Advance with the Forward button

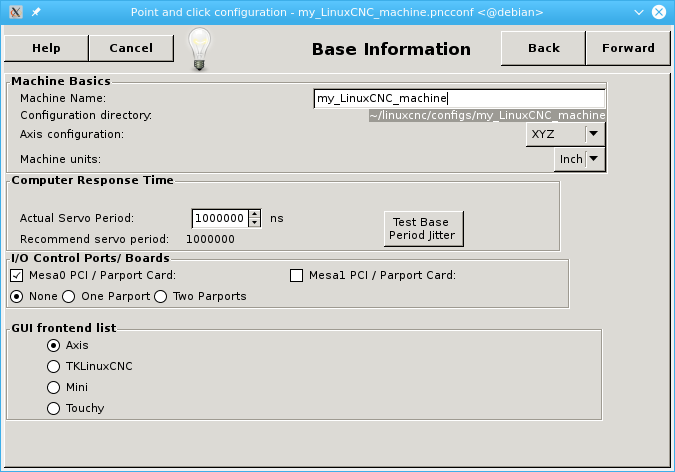628,48
